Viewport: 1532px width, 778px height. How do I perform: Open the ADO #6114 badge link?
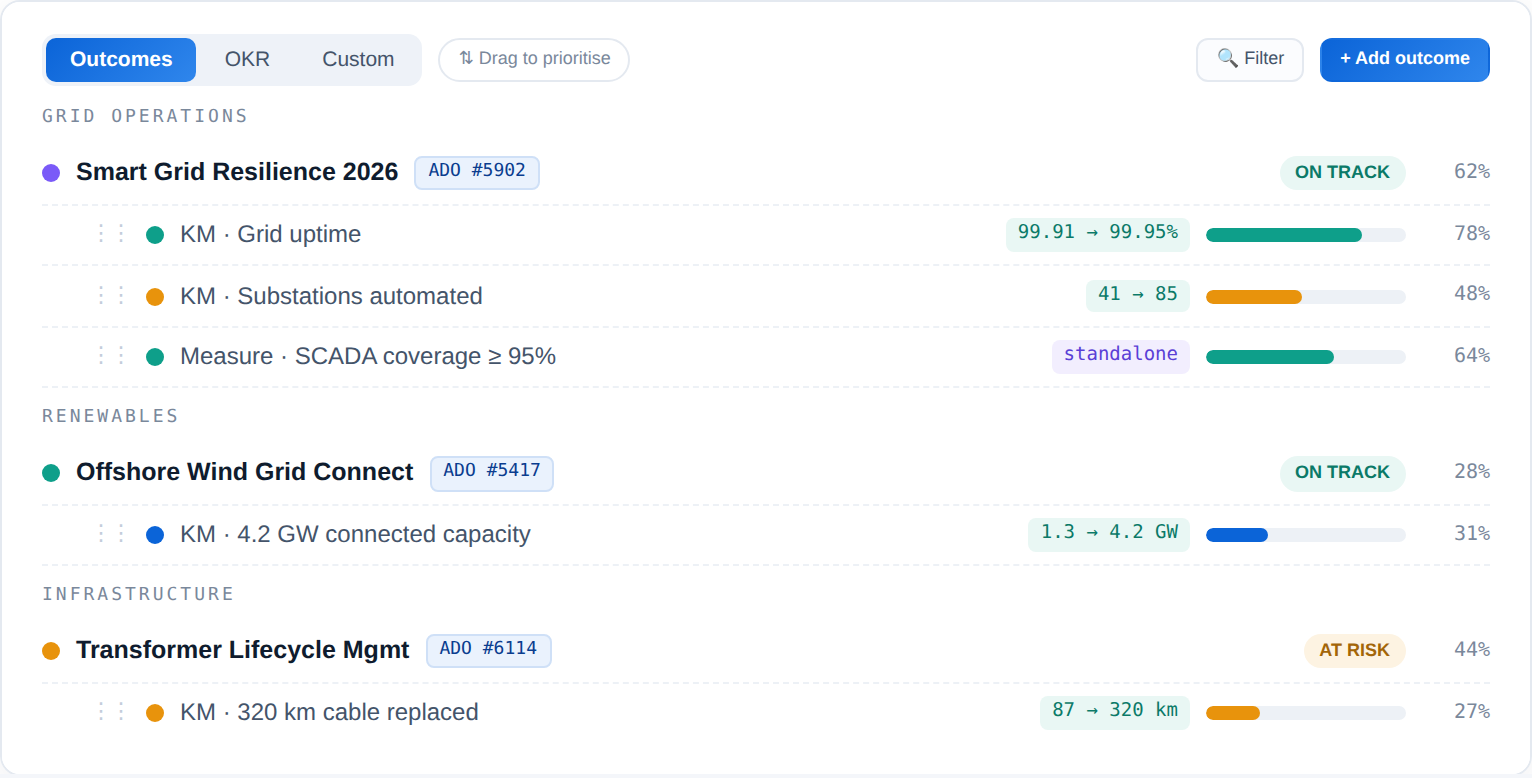[x=489, y=650]
